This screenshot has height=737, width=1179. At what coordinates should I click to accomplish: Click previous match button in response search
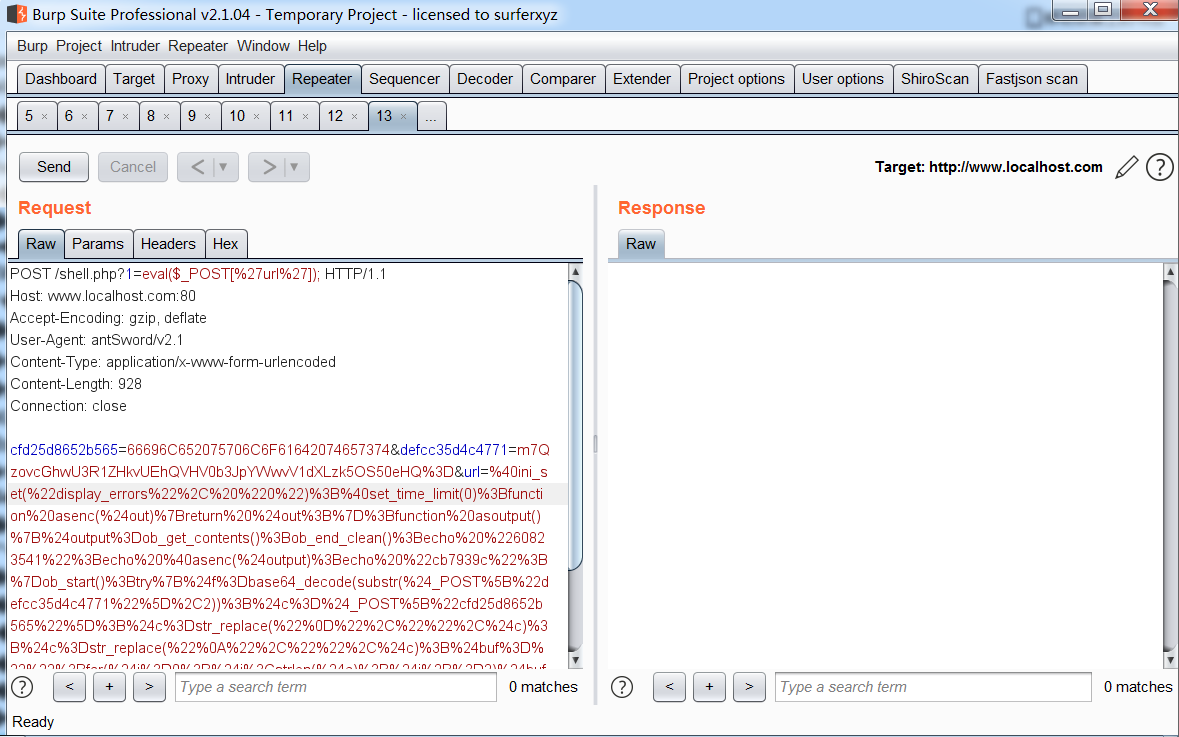669,687
